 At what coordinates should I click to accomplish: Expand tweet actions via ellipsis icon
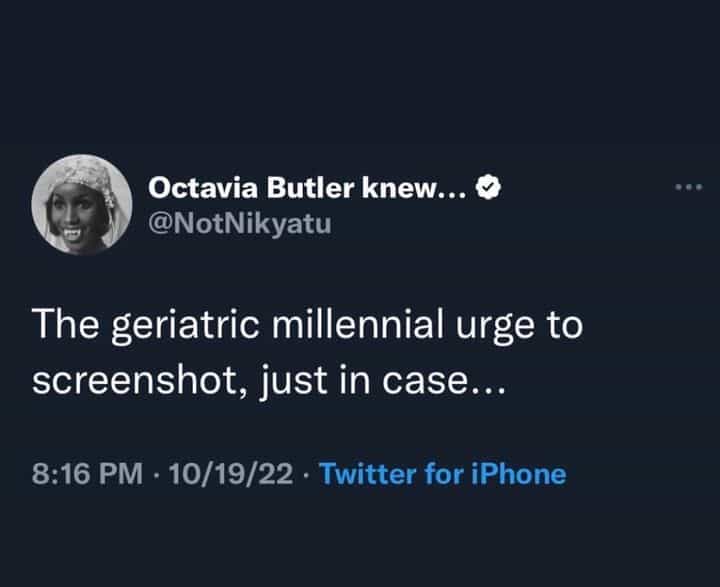pyautogui.click(x=690, y=187)
